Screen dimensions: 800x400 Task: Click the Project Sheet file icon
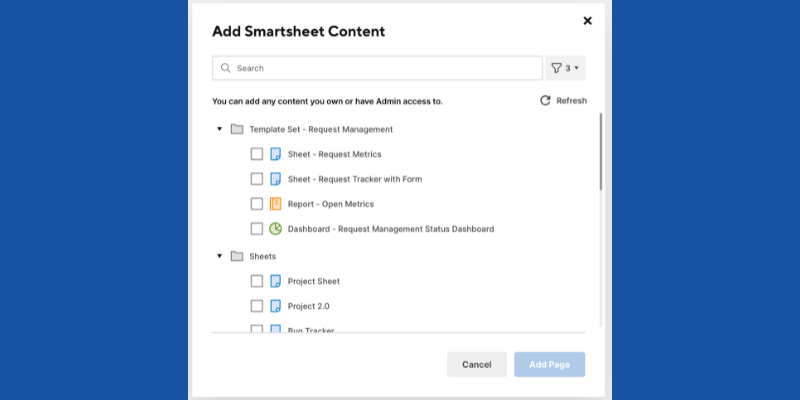coord(275,281)
